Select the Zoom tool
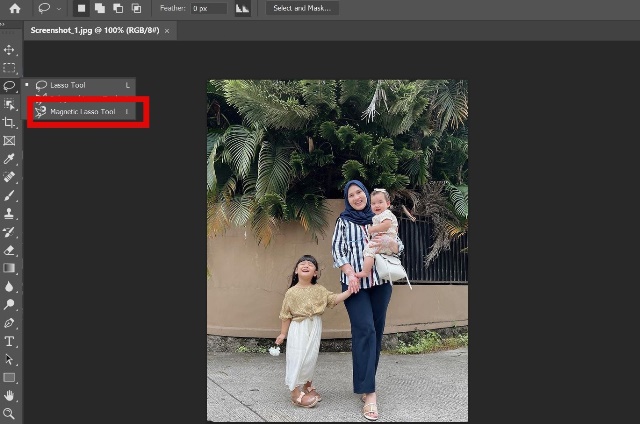Viewport: 640px width, 424px height. click(x=9, y=413)
